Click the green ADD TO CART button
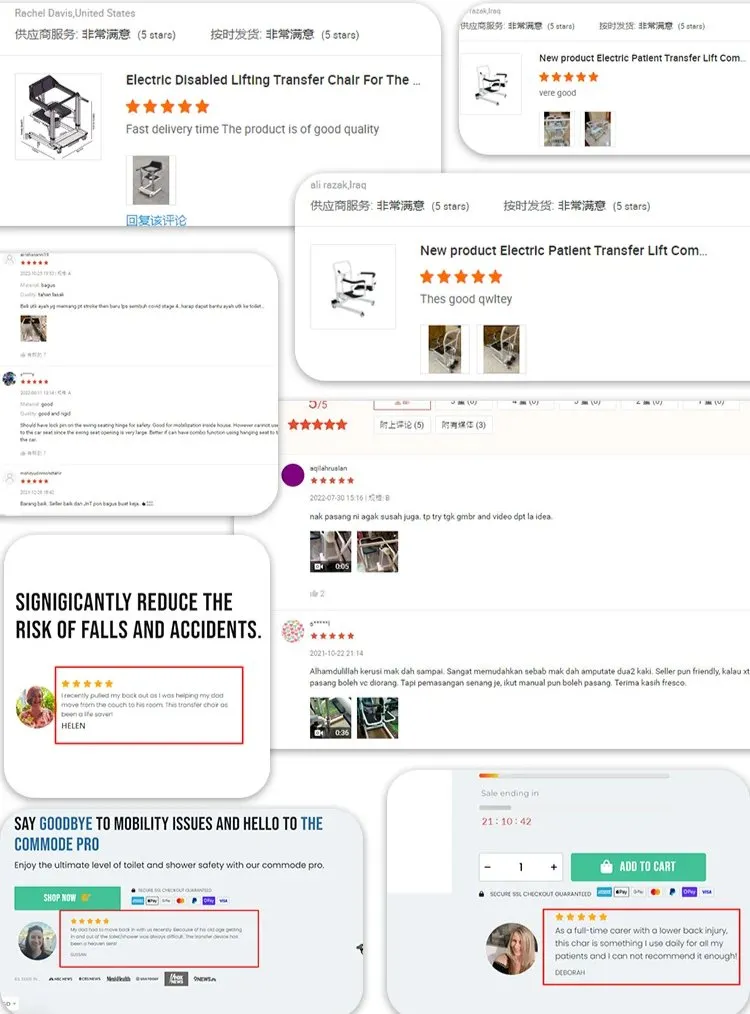Image resolution: width=750 pixels, height=1014 pixels. (x=638, y=867)
